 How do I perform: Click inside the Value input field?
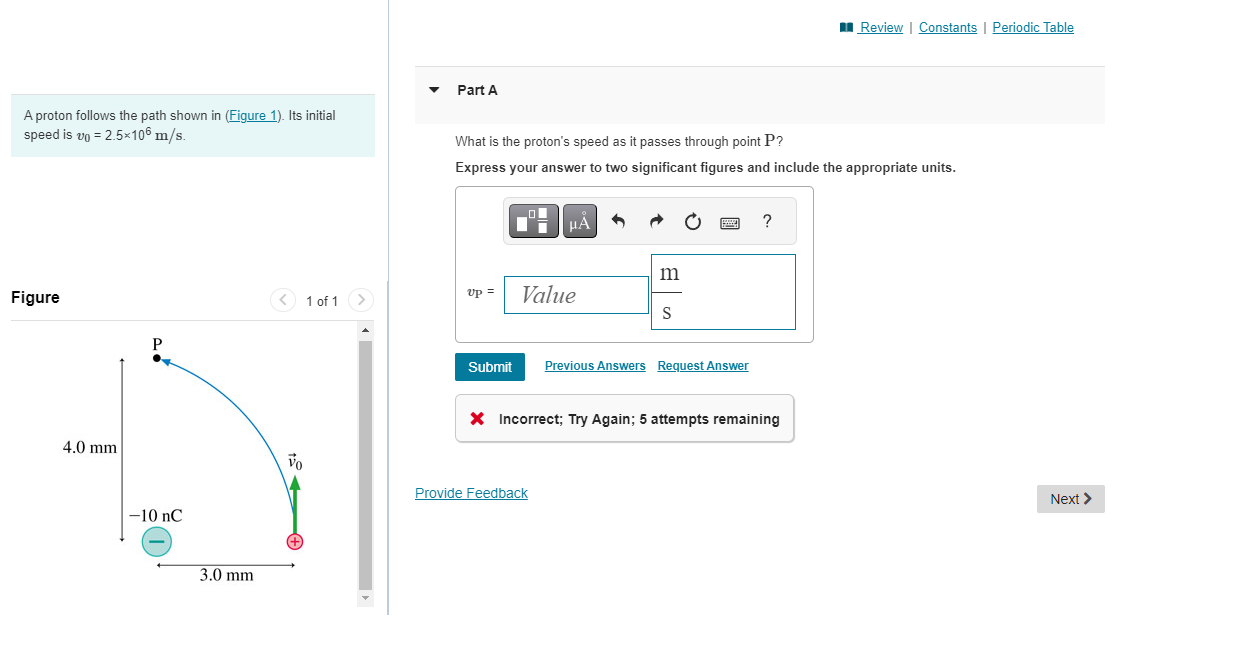[576, 294]
